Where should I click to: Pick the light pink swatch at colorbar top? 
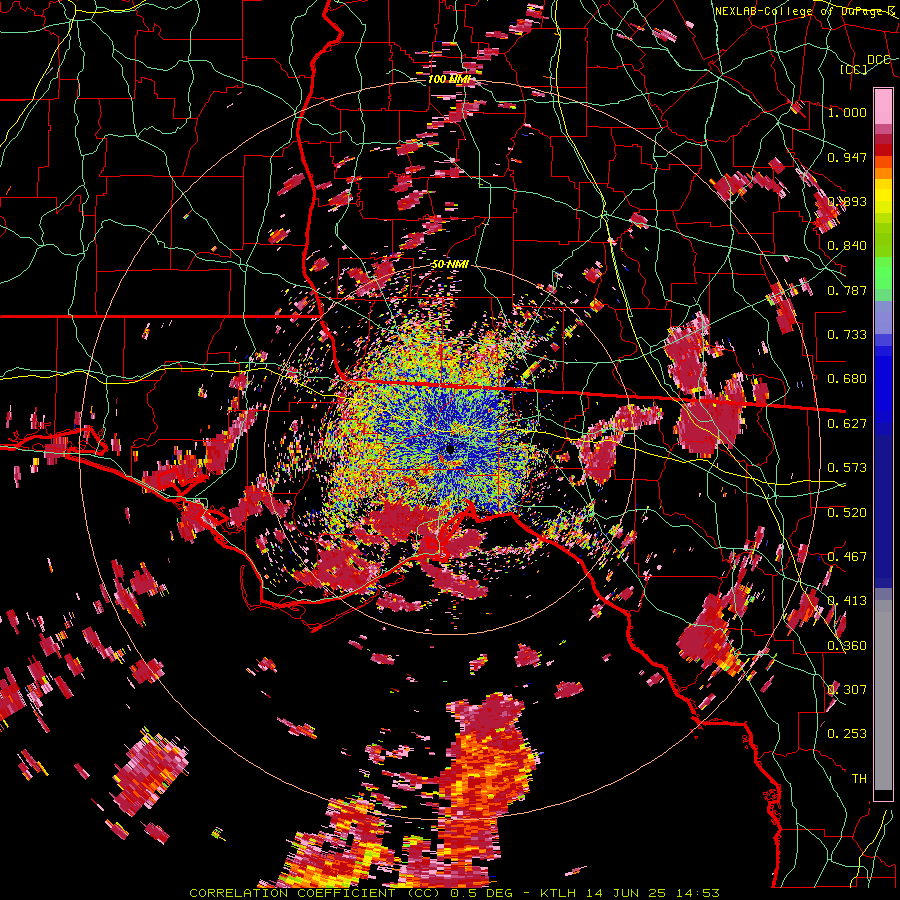[883, 106]
